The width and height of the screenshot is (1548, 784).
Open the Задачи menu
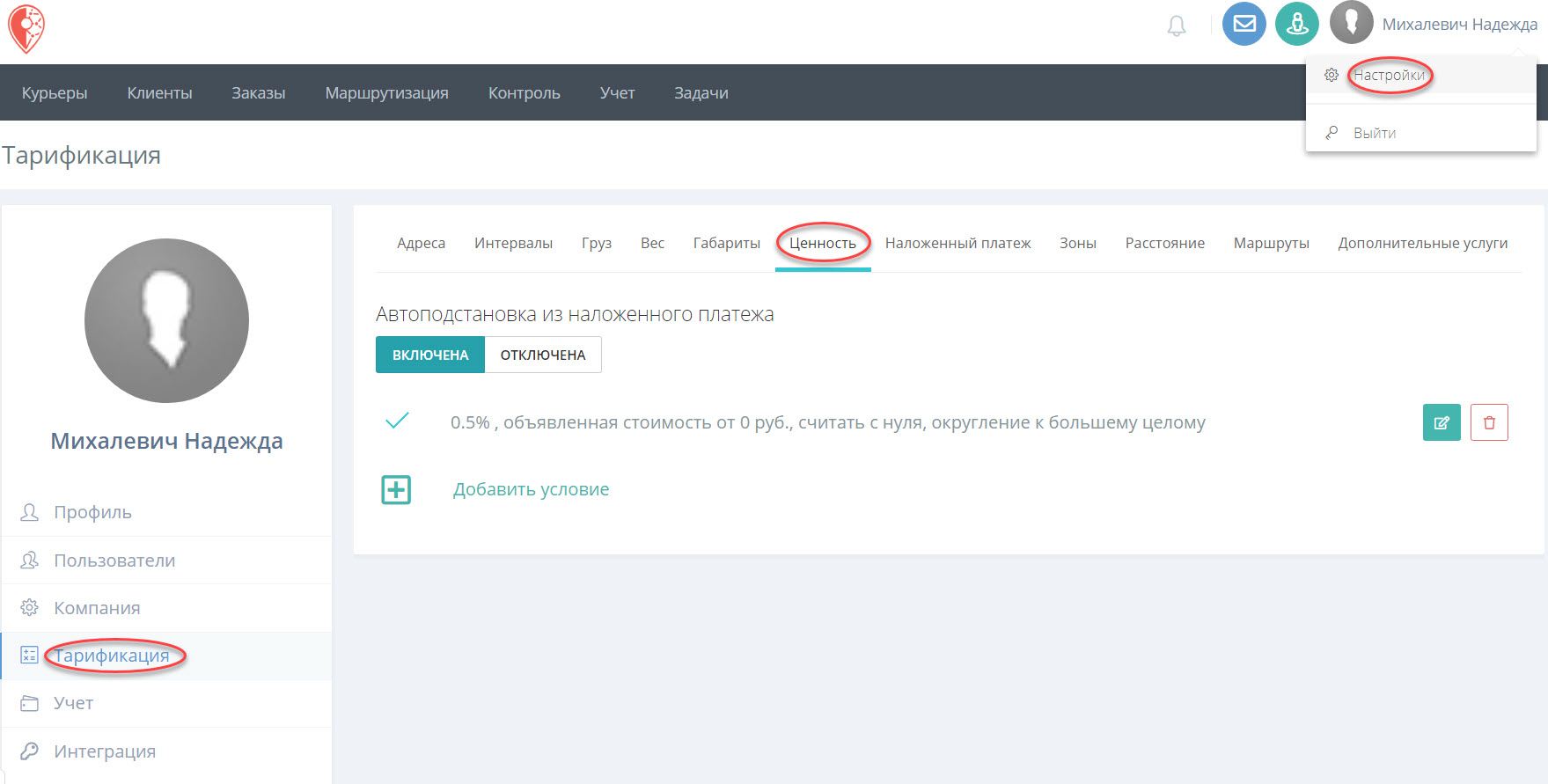coord(701,92)
